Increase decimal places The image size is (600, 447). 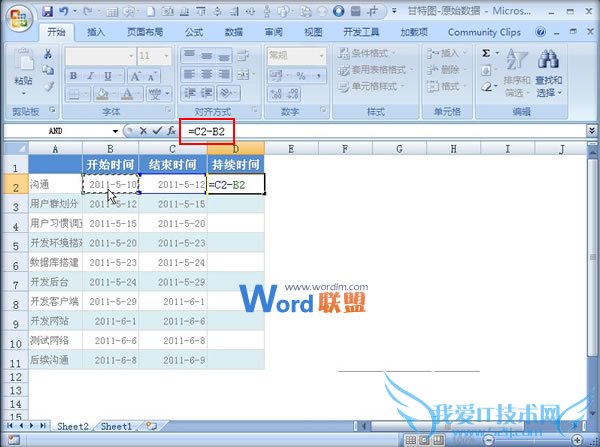pos(276,93)
